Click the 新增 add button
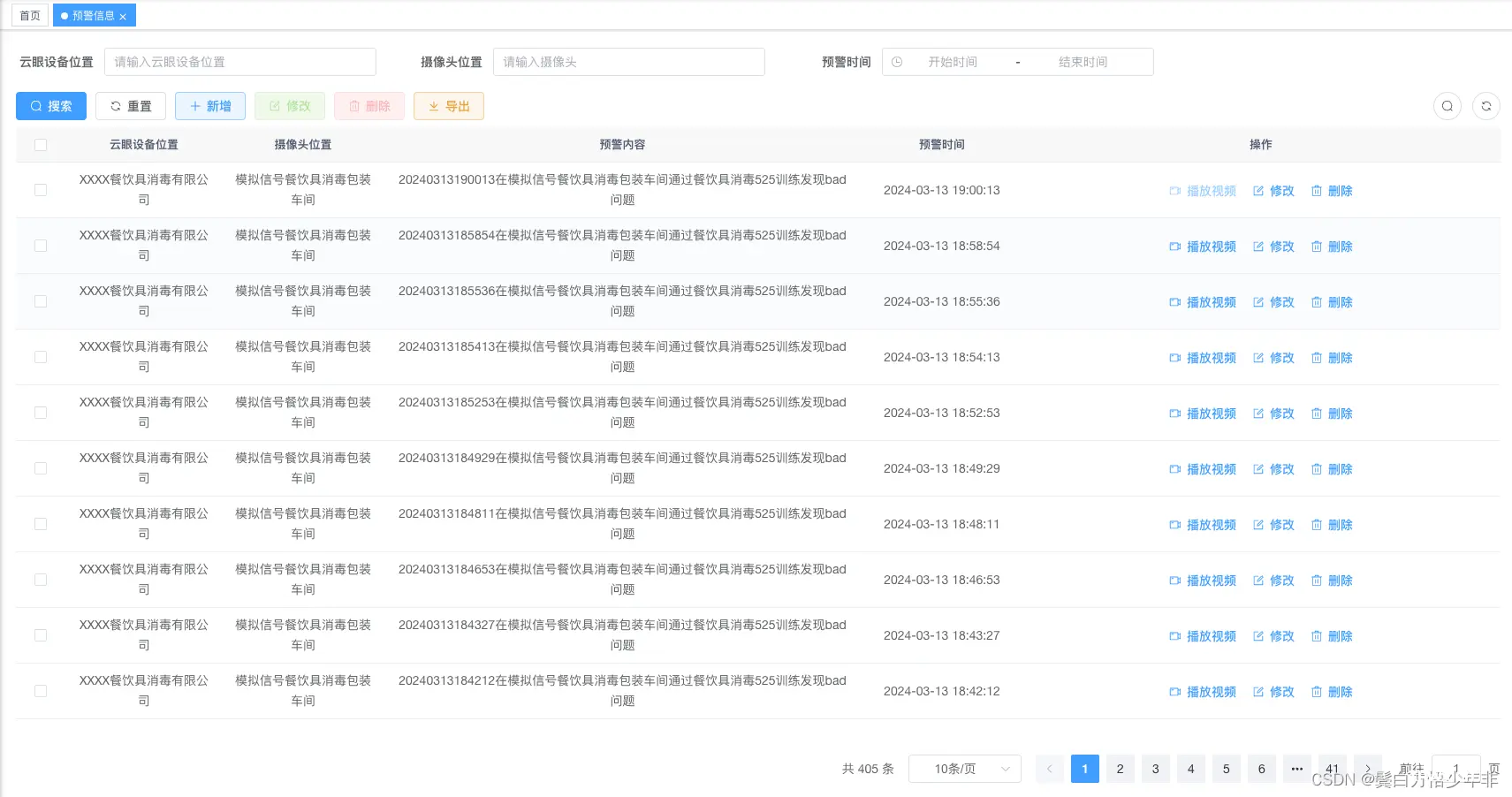Image resolution: width=1512 pixels, height=797 pixels. pos(210,106)
